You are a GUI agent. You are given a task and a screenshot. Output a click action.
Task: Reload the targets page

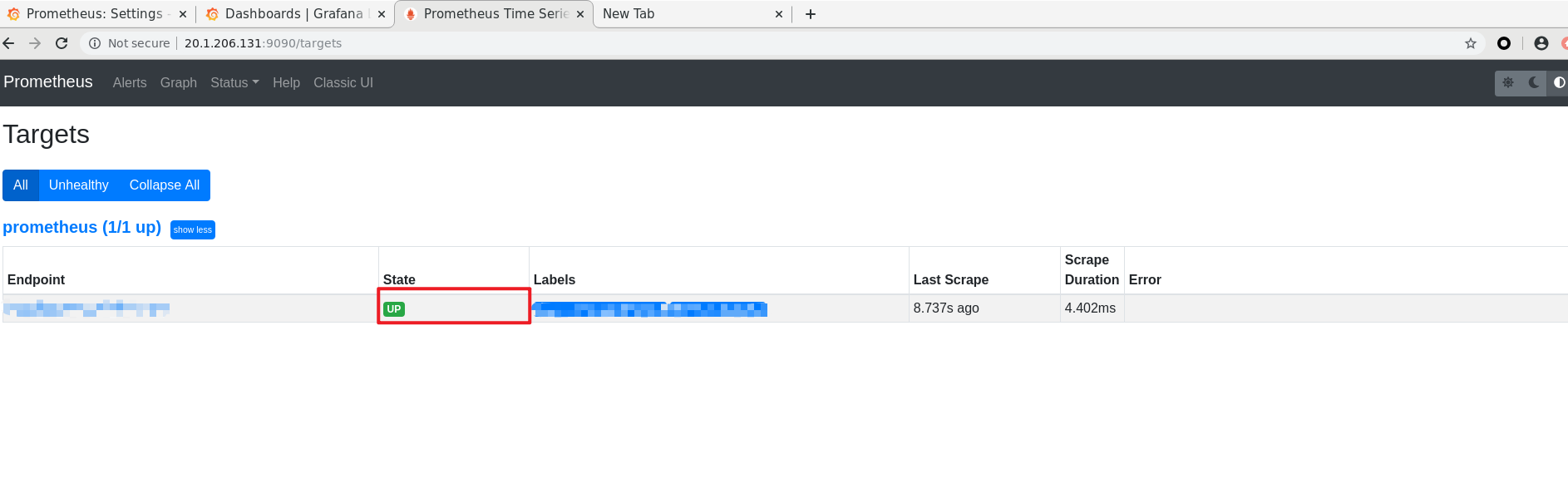[62, 43]
